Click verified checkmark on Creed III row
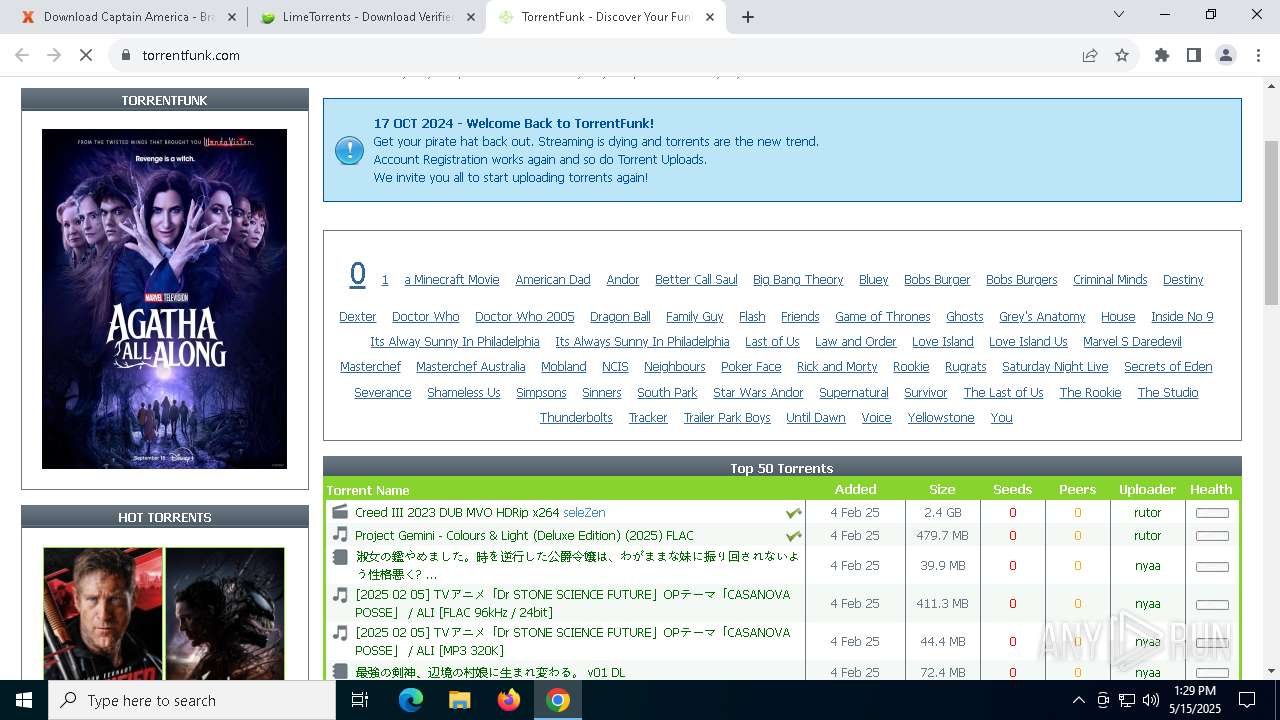 click(x=793, y=513)
